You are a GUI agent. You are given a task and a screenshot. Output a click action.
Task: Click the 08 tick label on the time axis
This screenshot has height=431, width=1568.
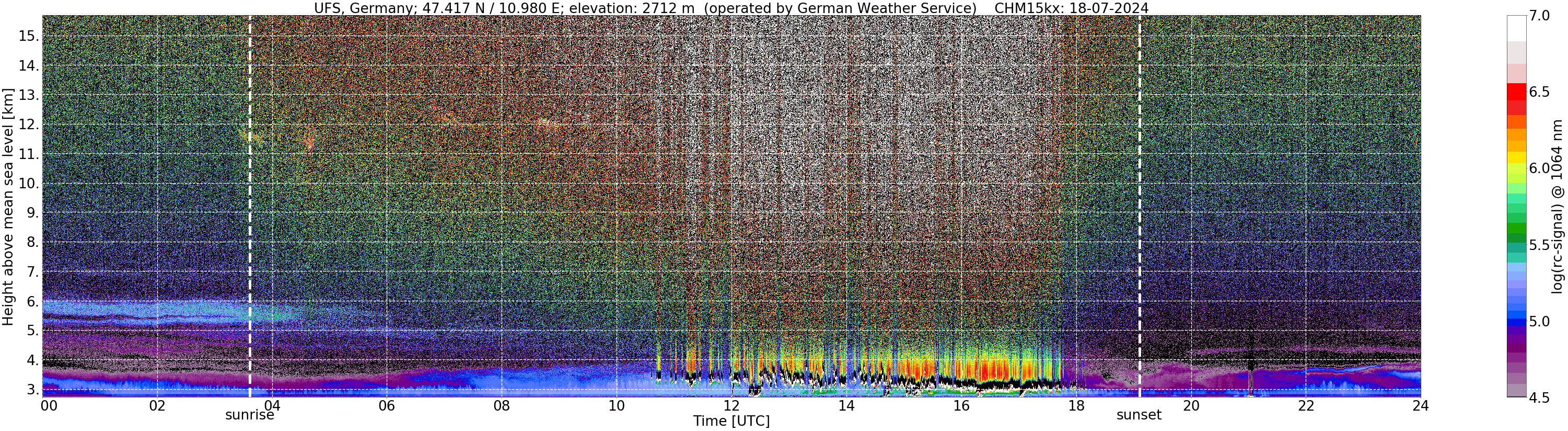tap(502, 405)
